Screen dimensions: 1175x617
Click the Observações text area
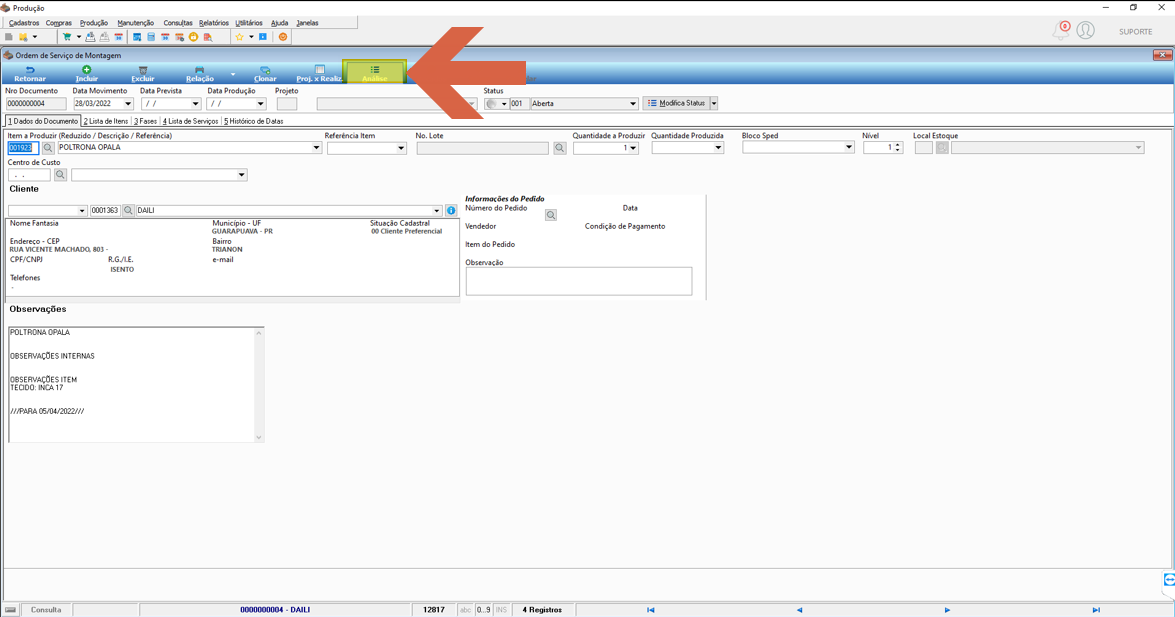136,384
